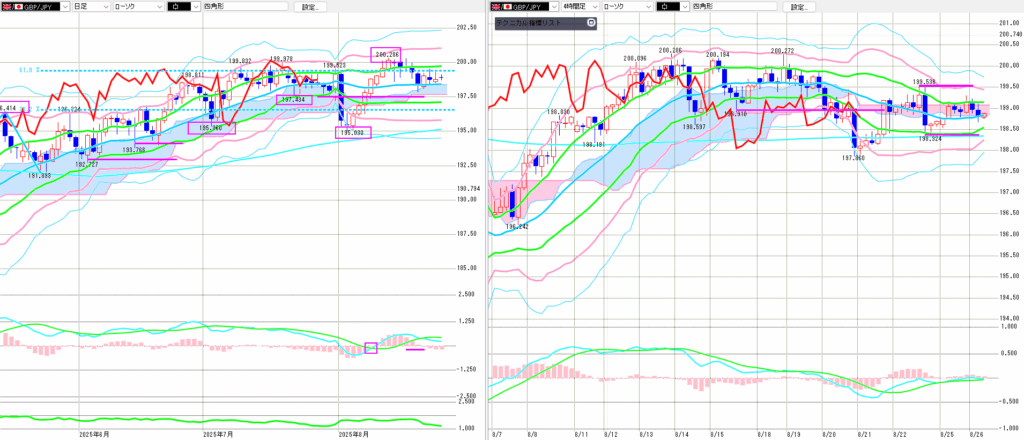Click the 設定 button on the 4-hour chart
The width and height of the screenshot is (1024, 440).
[x=798, y=7]
